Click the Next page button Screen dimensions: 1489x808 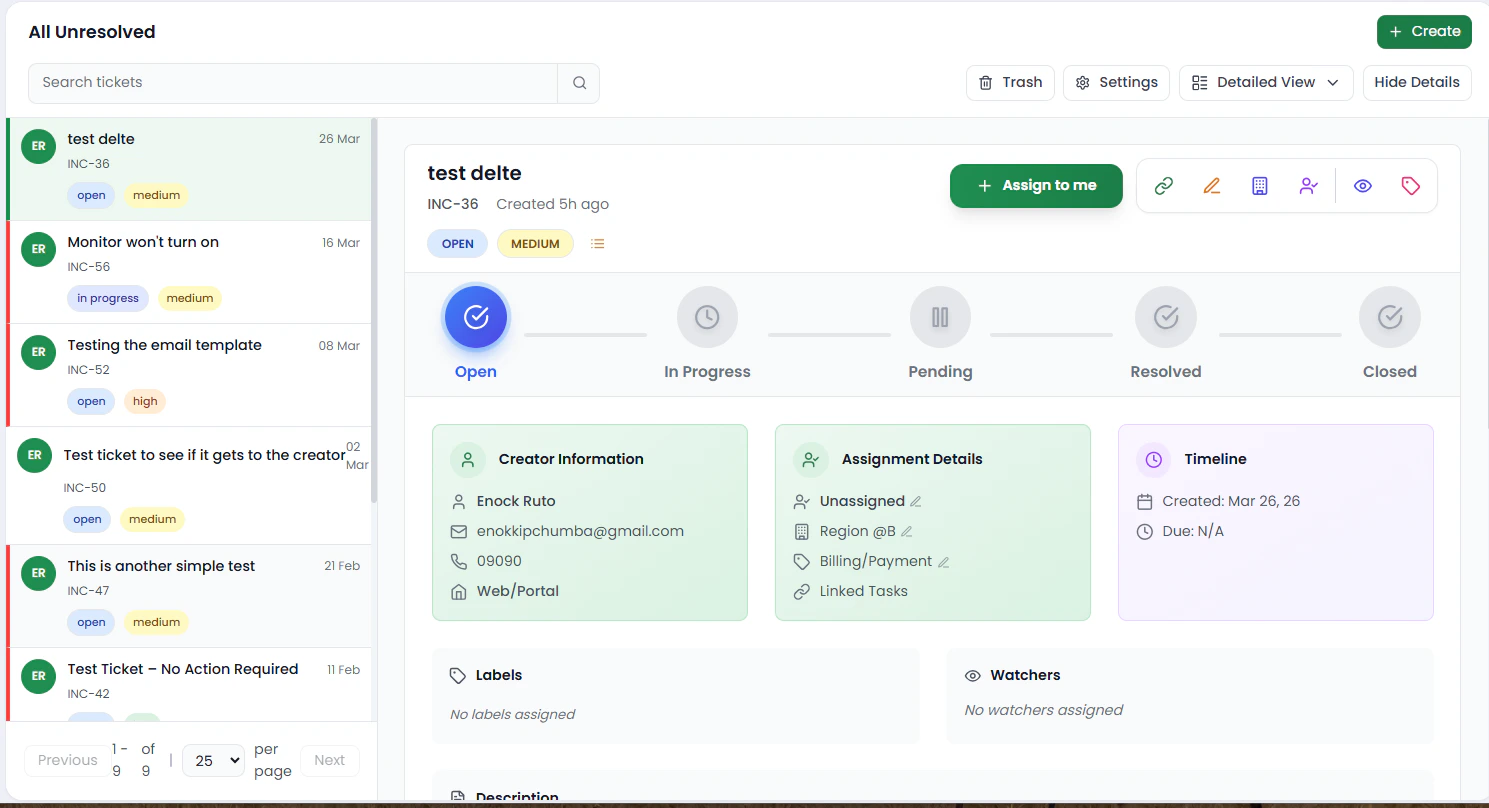(329, 760)
